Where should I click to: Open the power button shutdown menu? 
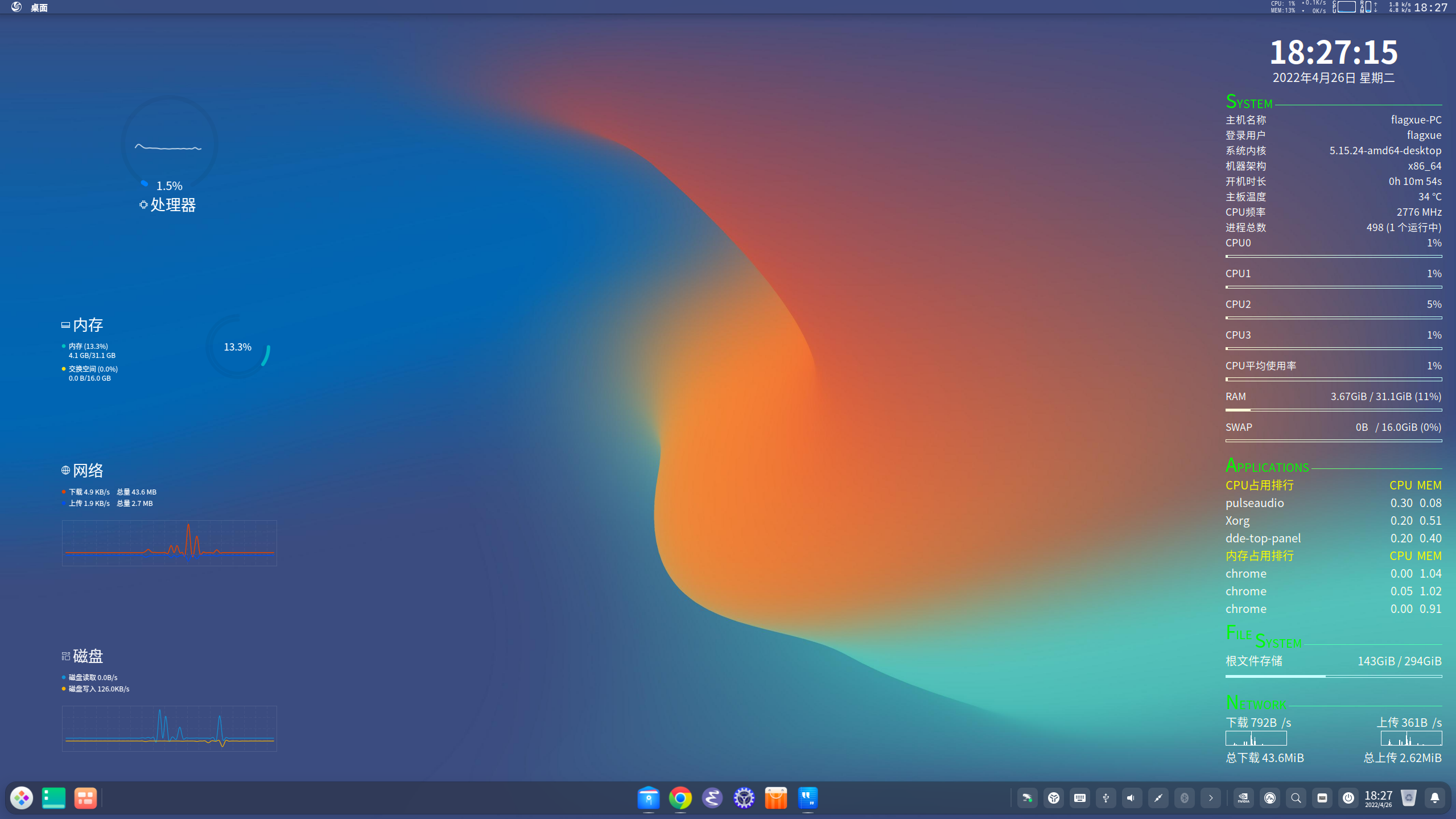click(x=1348, y=798)
